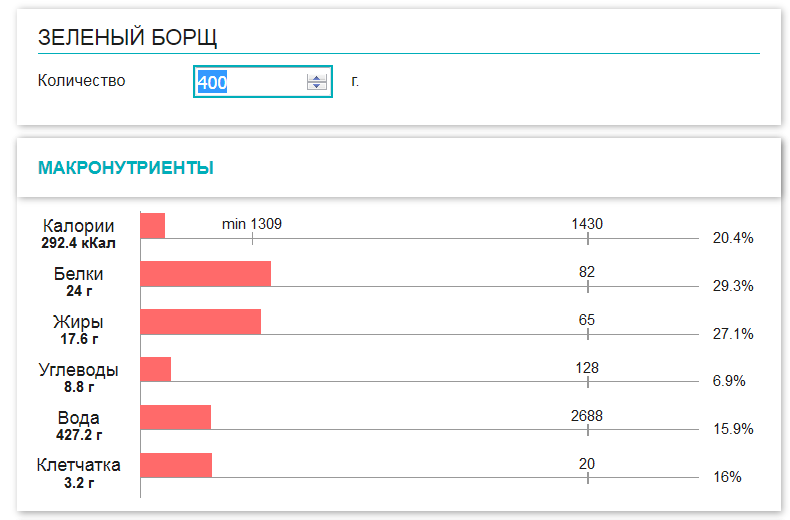Click the quantity input field showing 400
This screenshot has height=520, width=790.
point(250,82)
